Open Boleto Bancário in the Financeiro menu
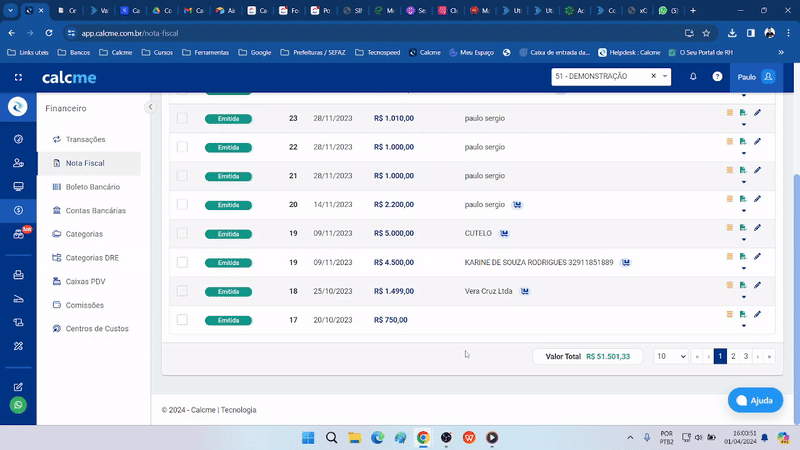800x450 pixels. (x=92, y=187)
